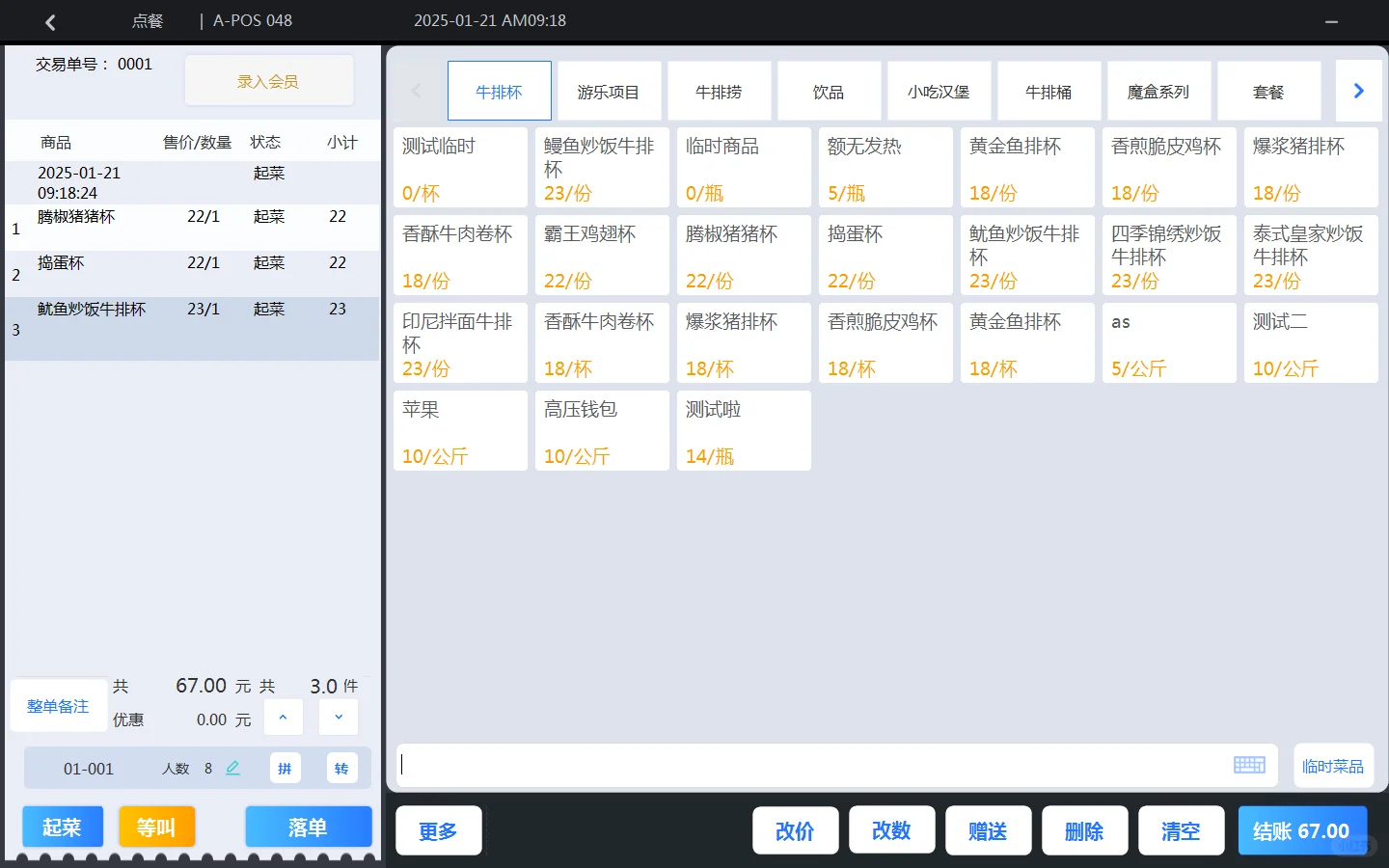1389x868 pixels.
Task: Open 整单备注 to add an order note
Action: [x=57, y=705]
